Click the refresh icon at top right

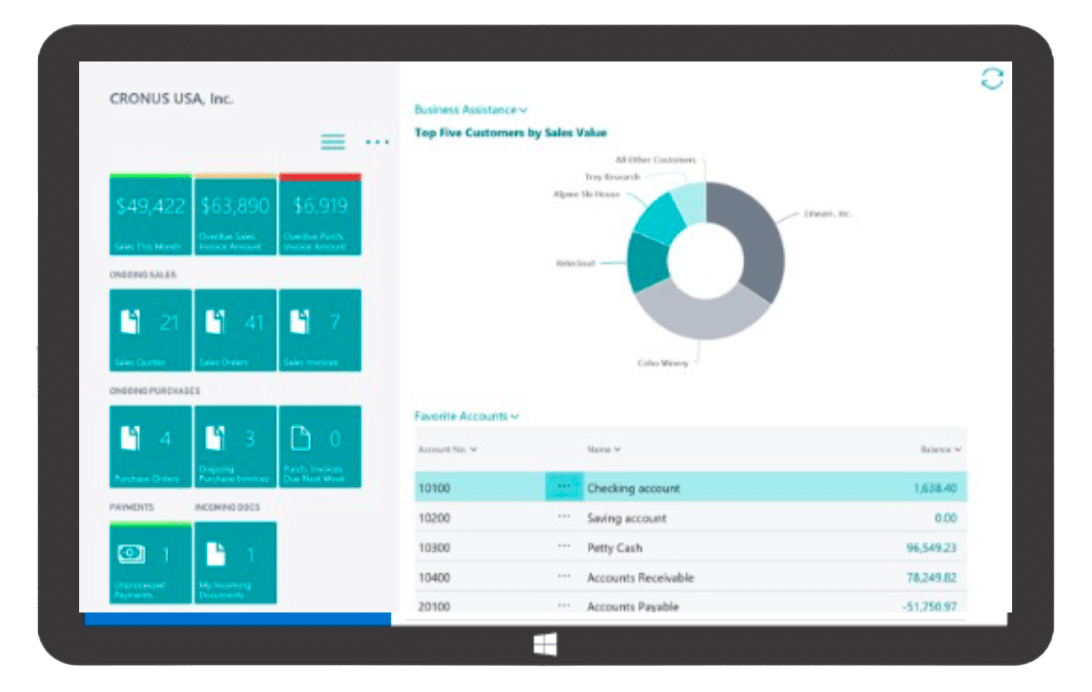tap(992, 79)
